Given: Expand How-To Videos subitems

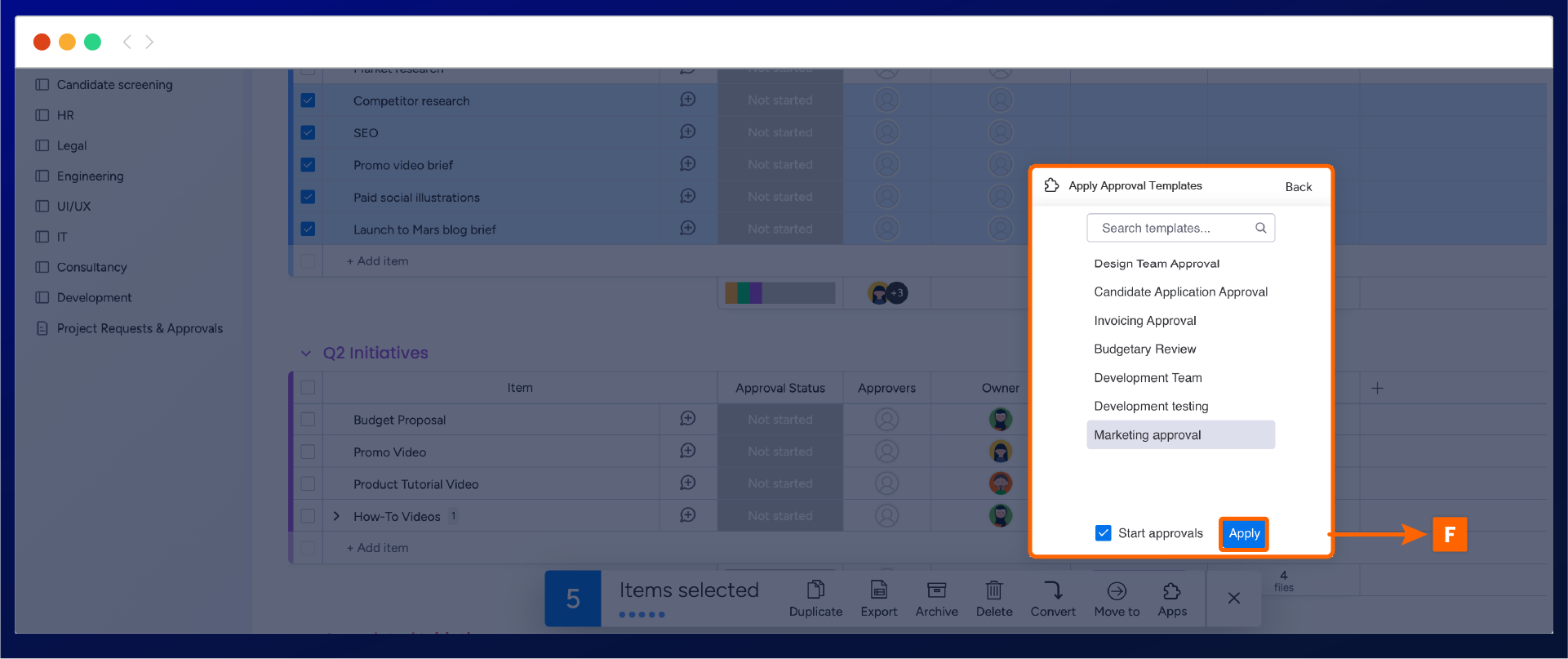Looking at the screenshot, I should coord(336,516).
